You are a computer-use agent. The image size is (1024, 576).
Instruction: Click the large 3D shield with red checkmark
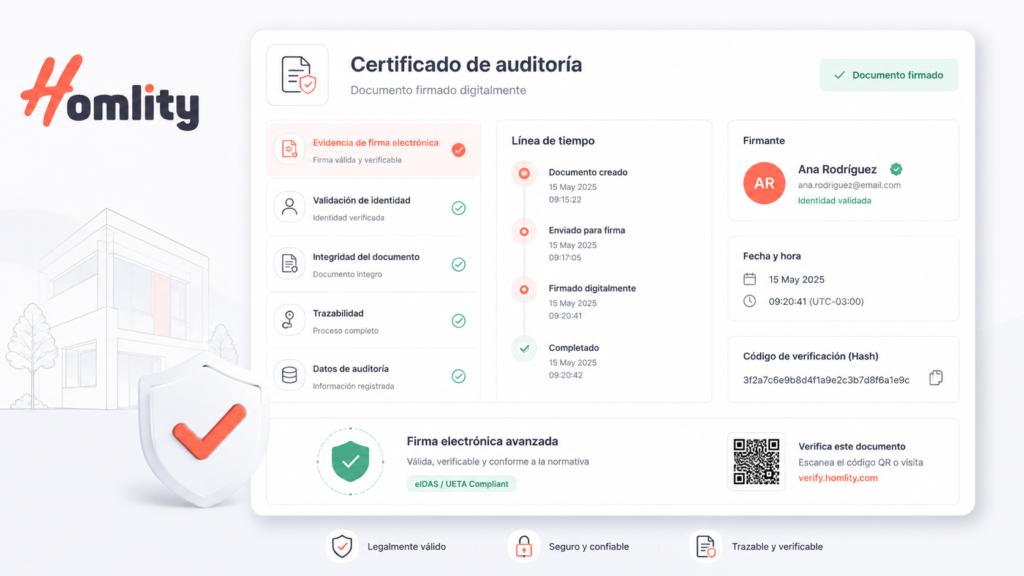point(205,432)
